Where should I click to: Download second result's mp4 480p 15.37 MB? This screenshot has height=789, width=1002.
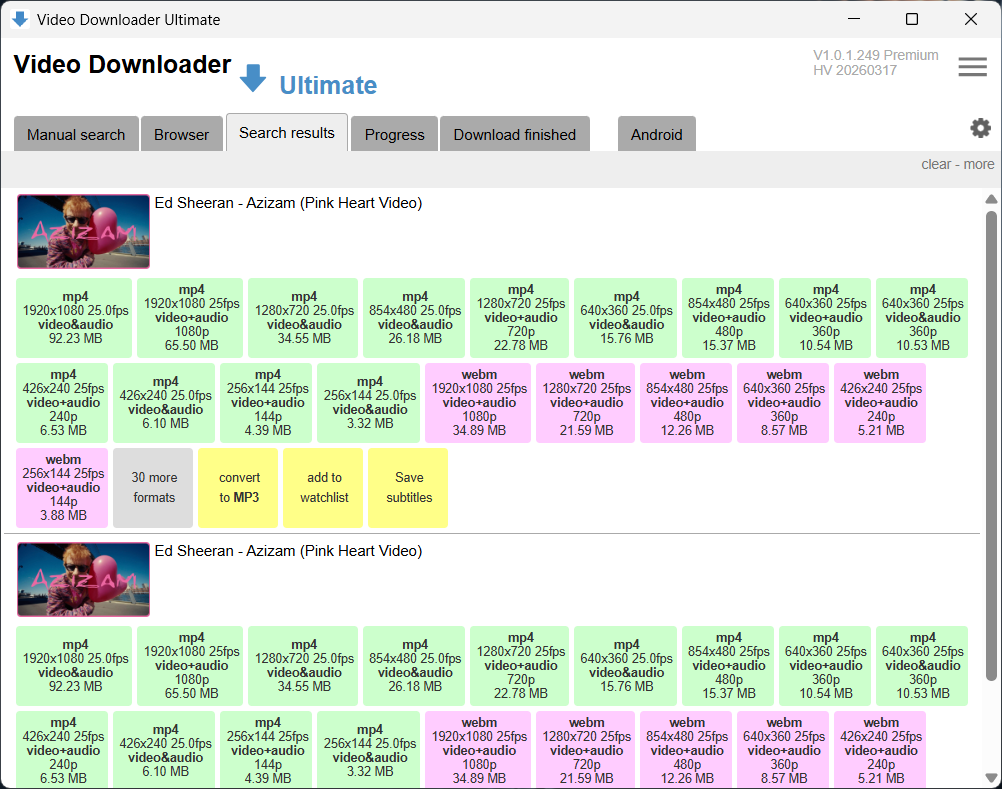[x=728, y=666]
